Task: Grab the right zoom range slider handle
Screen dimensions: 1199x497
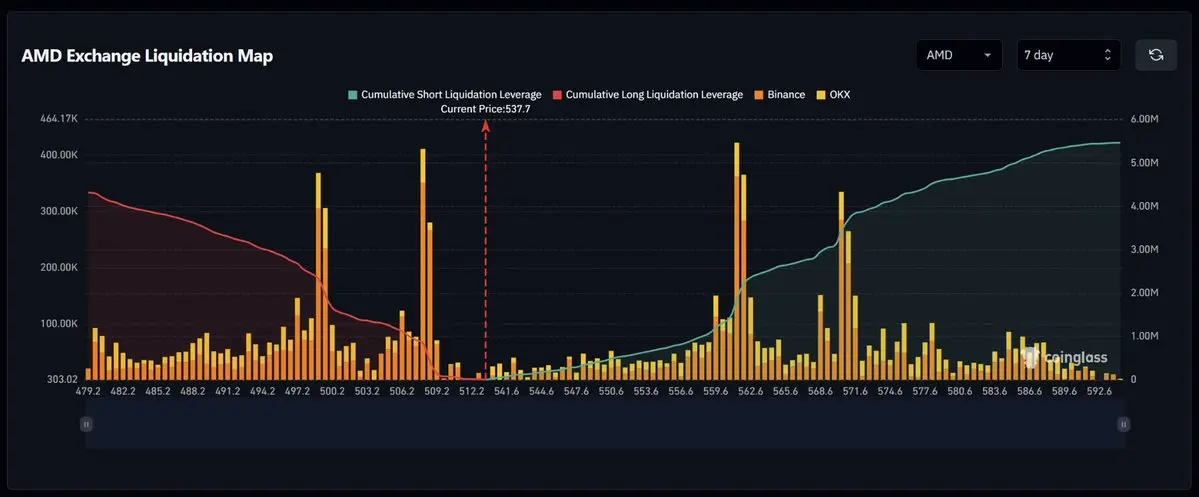Action: (x=1123, y=424)
